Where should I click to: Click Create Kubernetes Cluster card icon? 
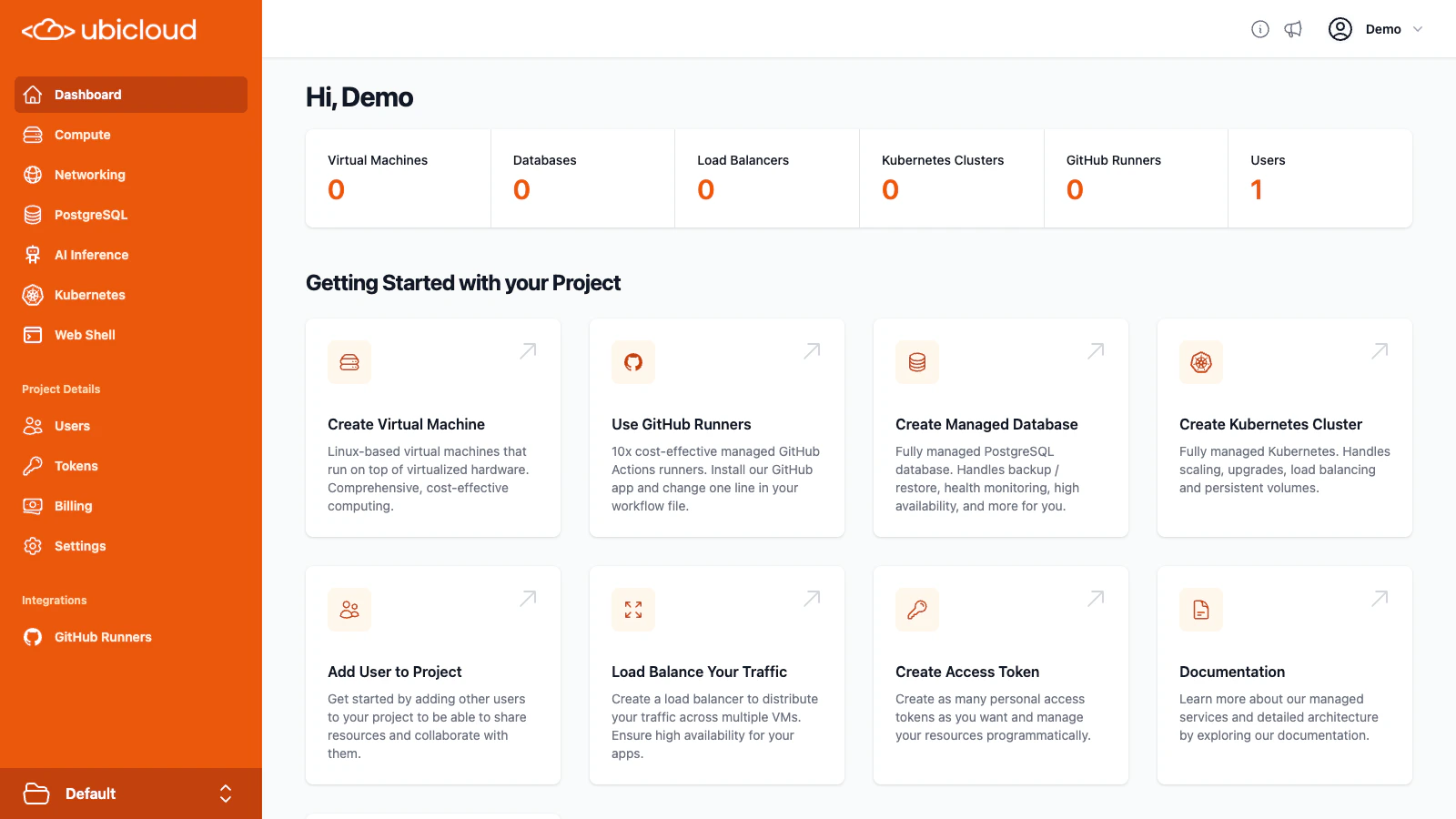(x=1201, y=362)
